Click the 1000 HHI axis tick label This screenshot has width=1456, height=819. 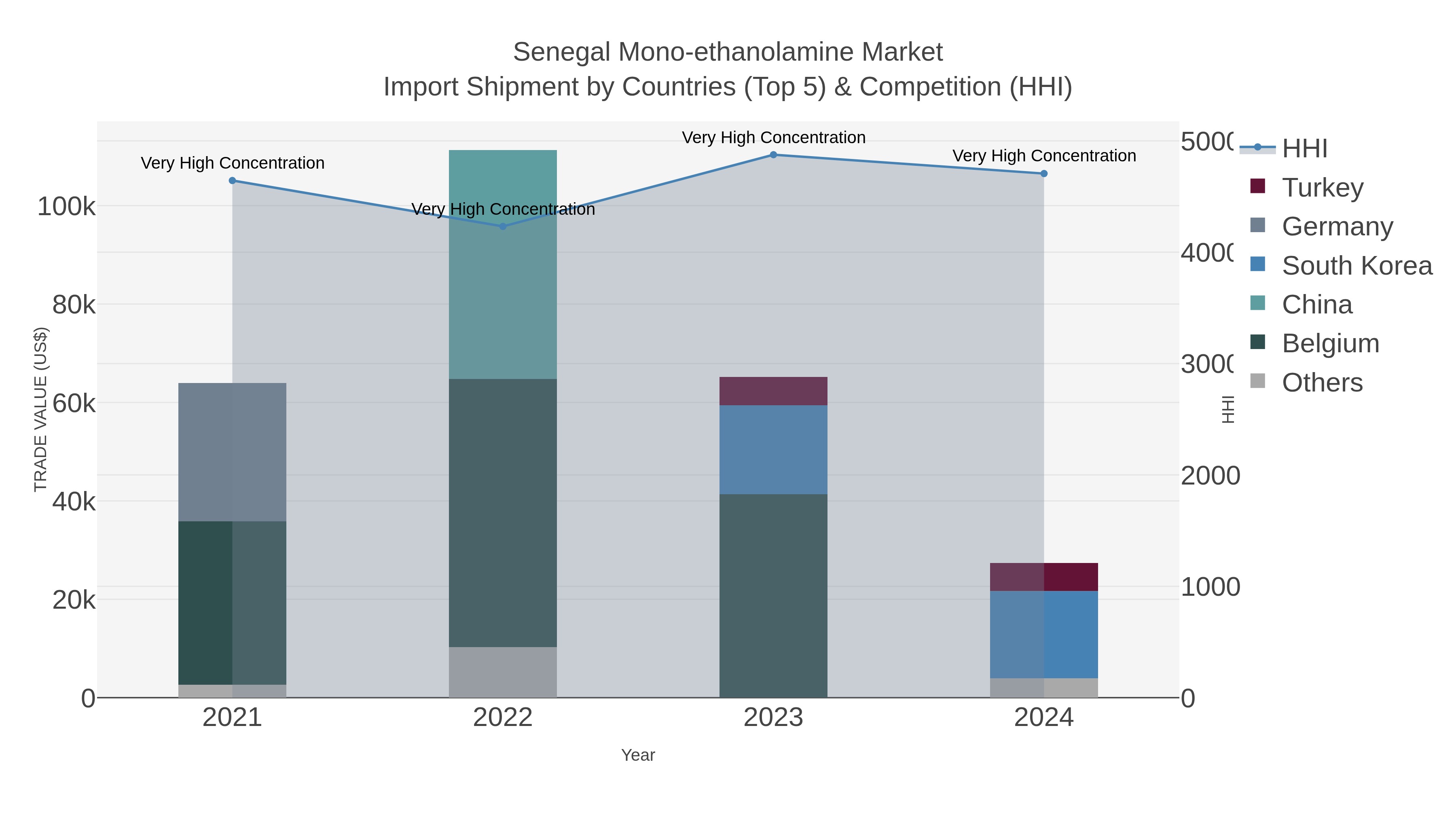(x=1210, y=587)
